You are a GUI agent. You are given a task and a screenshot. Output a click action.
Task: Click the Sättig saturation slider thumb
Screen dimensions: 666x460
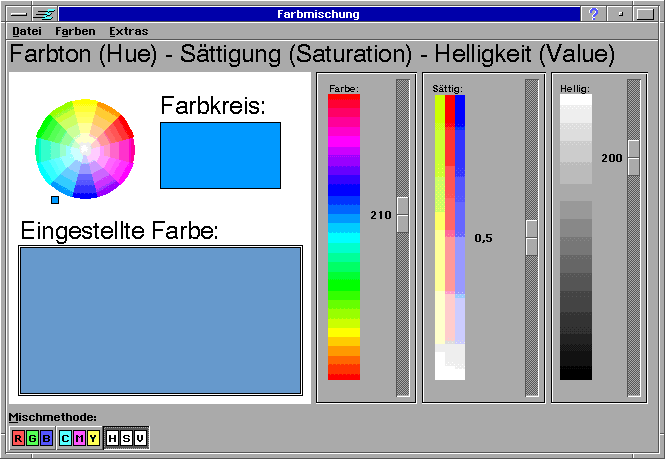tap(532, 238)
